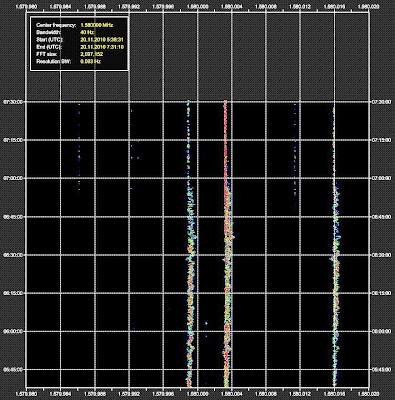Viewport: 395px width, 400px height.
Task: Click the 'Bandwidth:' label in info box
Action: click(48, 33)
